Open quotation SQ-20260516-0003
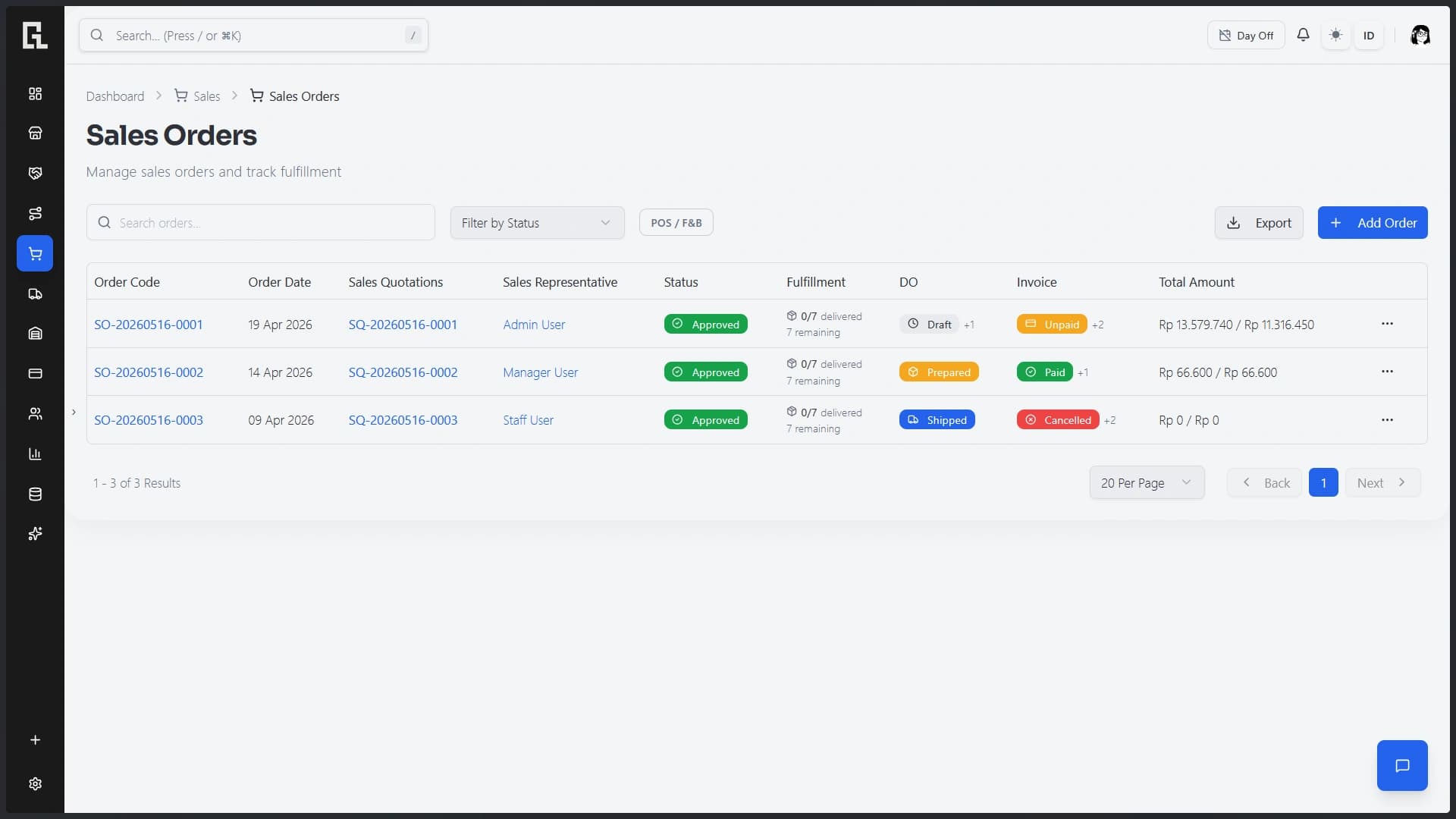This screenshot has width=1456, height=819. pos(403,420)
